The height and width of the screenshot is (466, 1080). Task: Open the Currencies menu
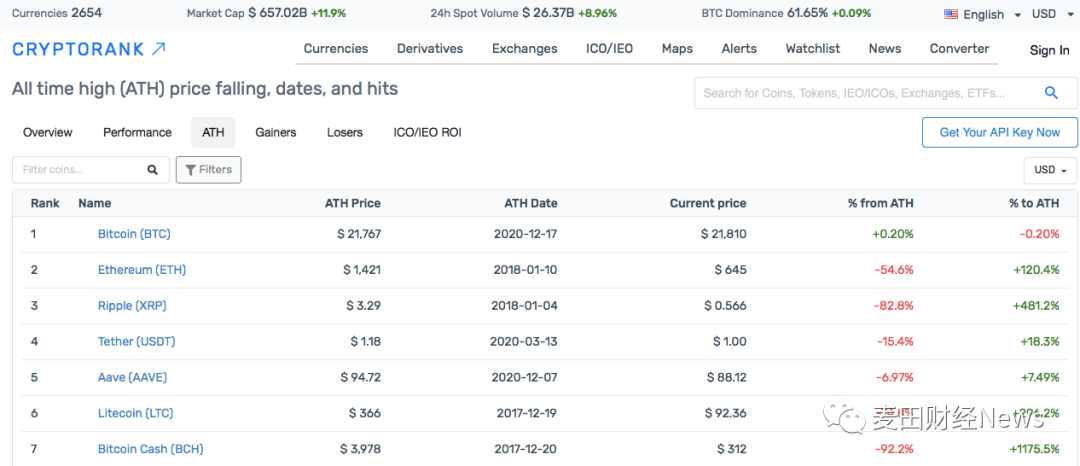point(336,49)
